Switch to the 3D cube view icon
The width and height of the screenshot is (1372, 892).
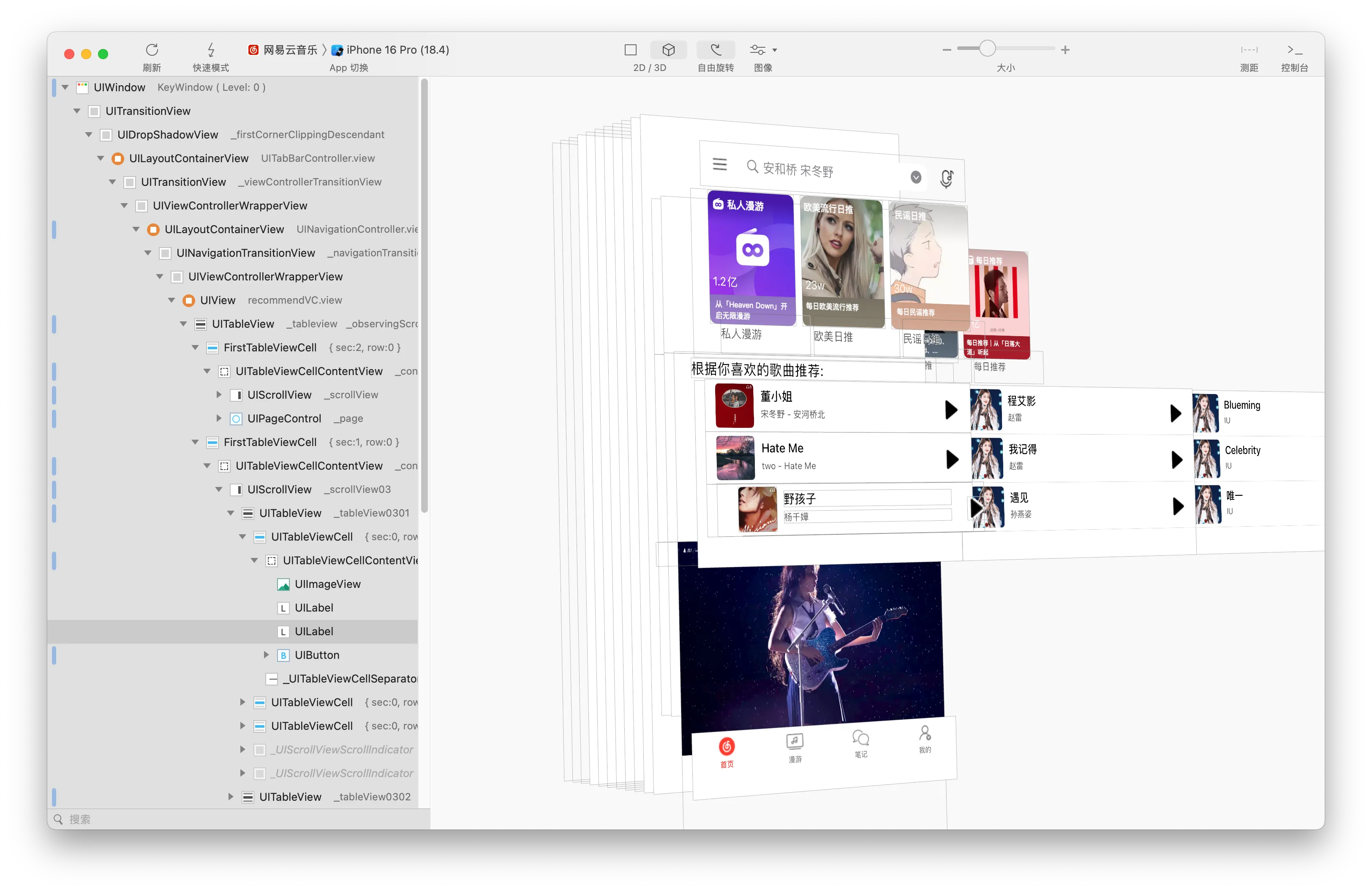point(668,50)
